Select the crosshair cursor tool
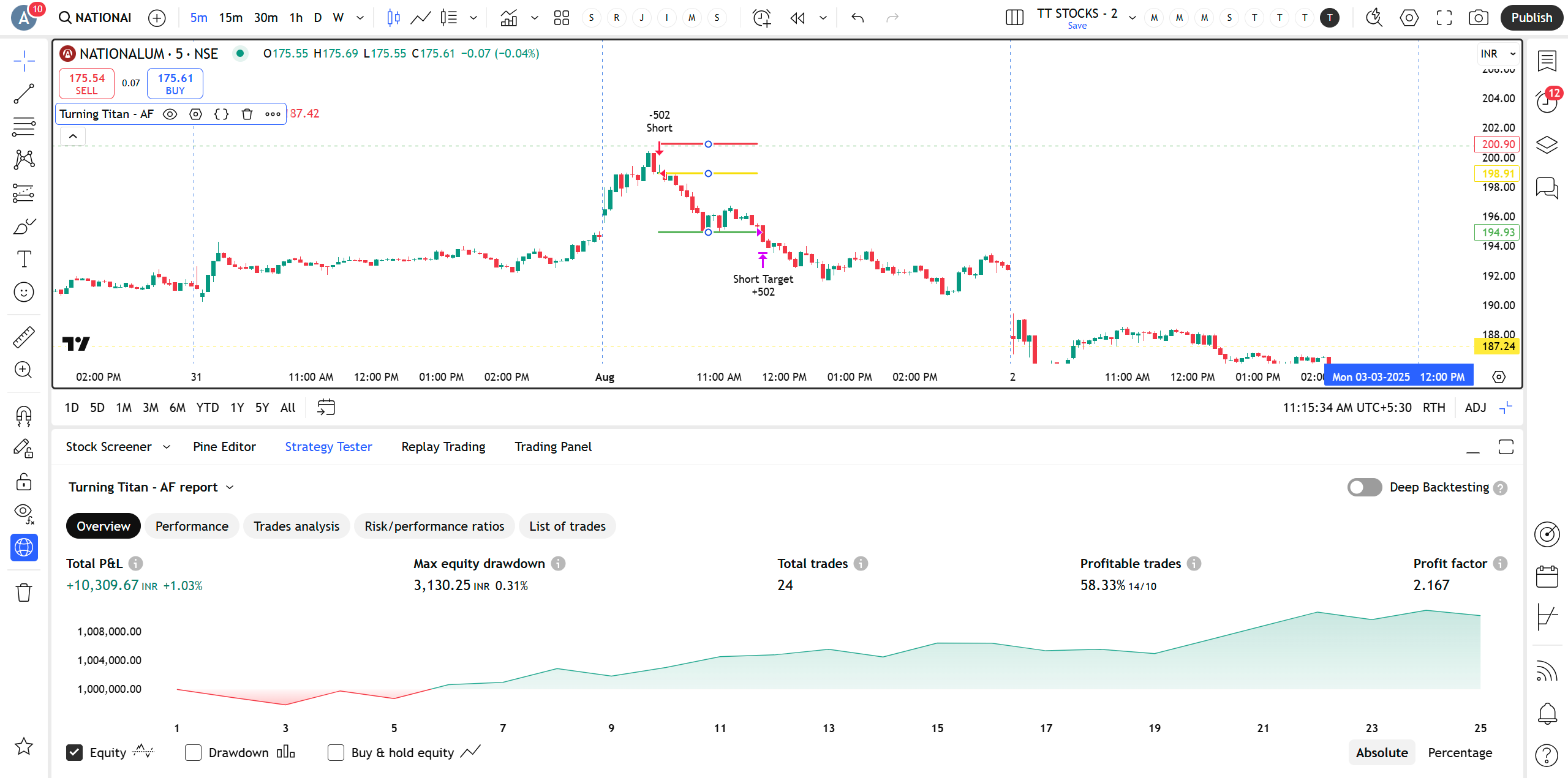Viewport: 1568px width, 778px height. coord(24,61)
